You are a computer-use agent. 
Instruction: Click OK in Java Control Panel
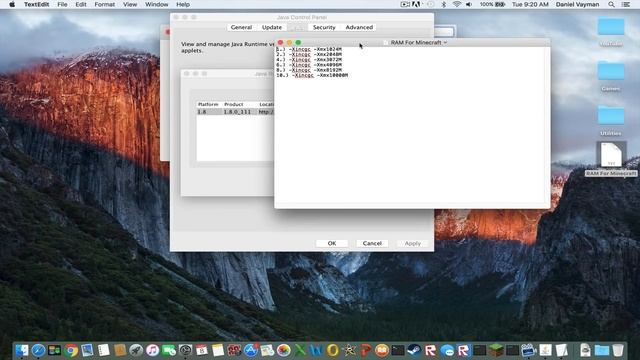(332, 243)
